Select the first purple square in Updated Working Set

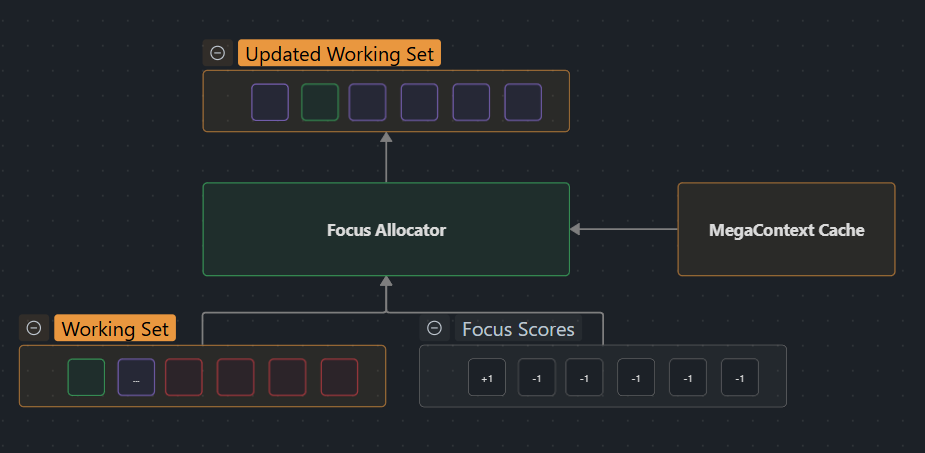tap(270, 102)
